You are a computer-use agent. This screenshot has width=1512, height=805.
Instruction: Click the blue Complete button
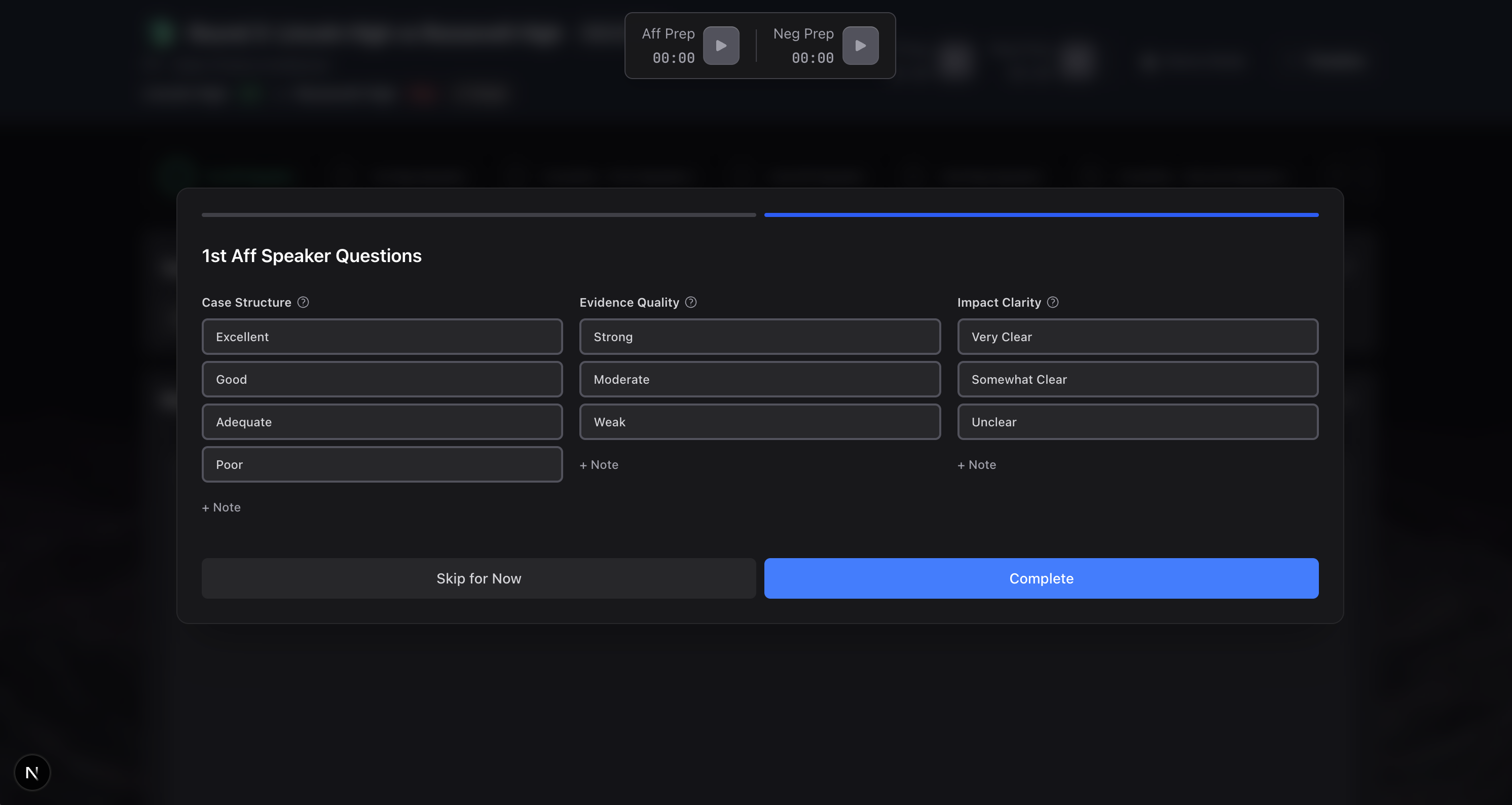tap(1041, 578)
